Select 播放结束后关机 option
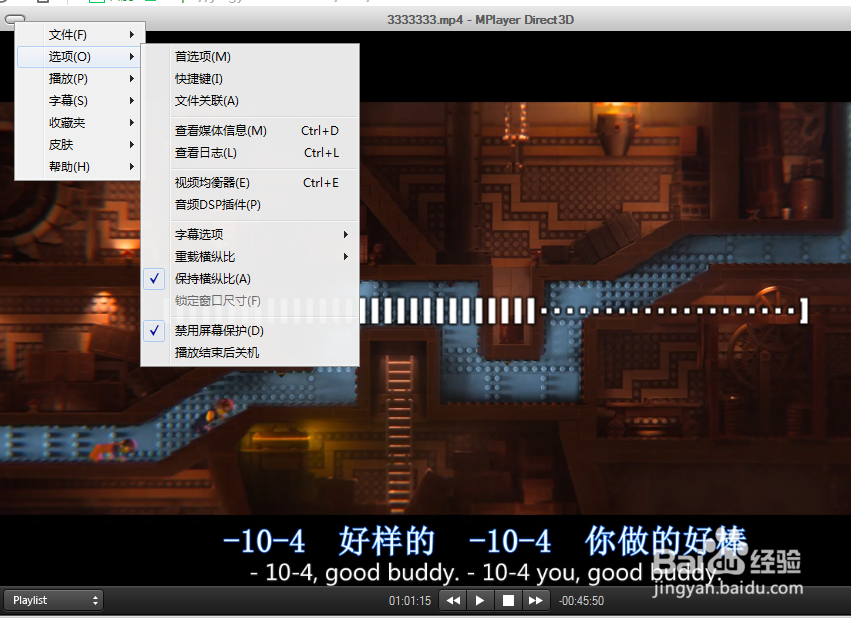The width and height of the screenshot is (851, 618). coord(250,353)
